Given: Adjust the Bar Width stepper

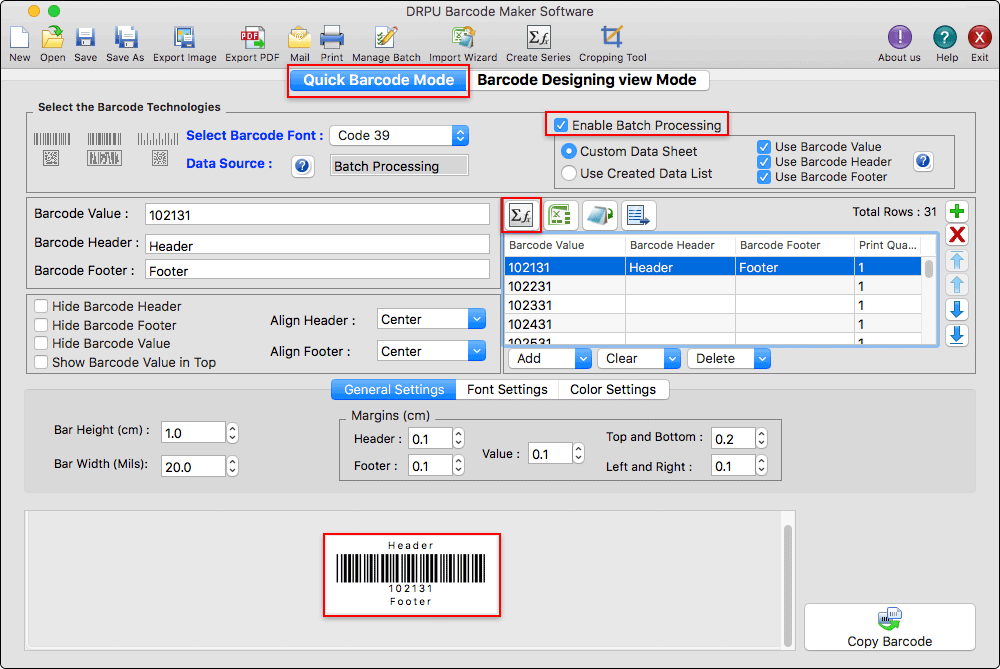Looking at the screenshot, I should coord(233,466).
